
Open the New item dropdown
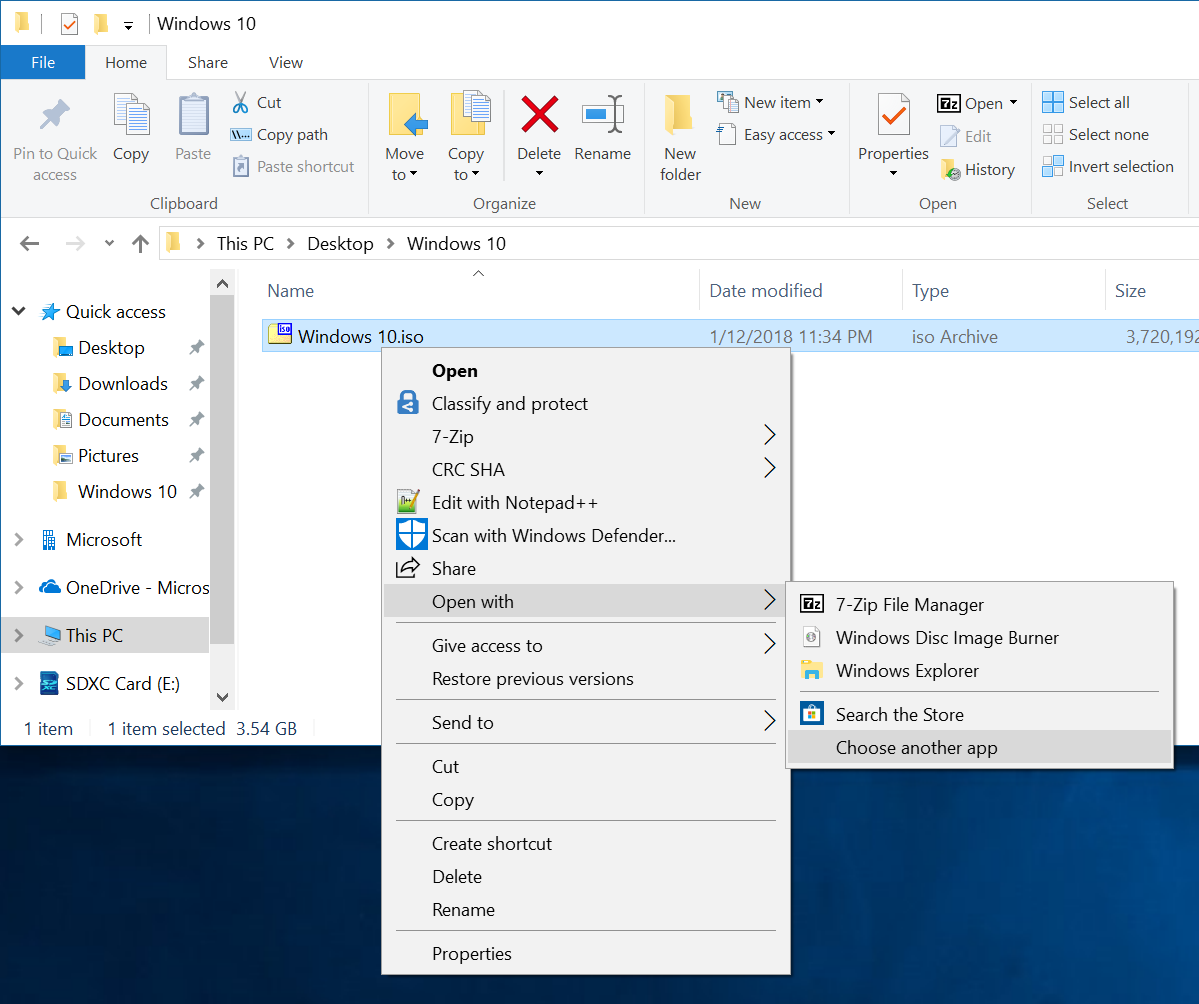[x=783, y=102]
